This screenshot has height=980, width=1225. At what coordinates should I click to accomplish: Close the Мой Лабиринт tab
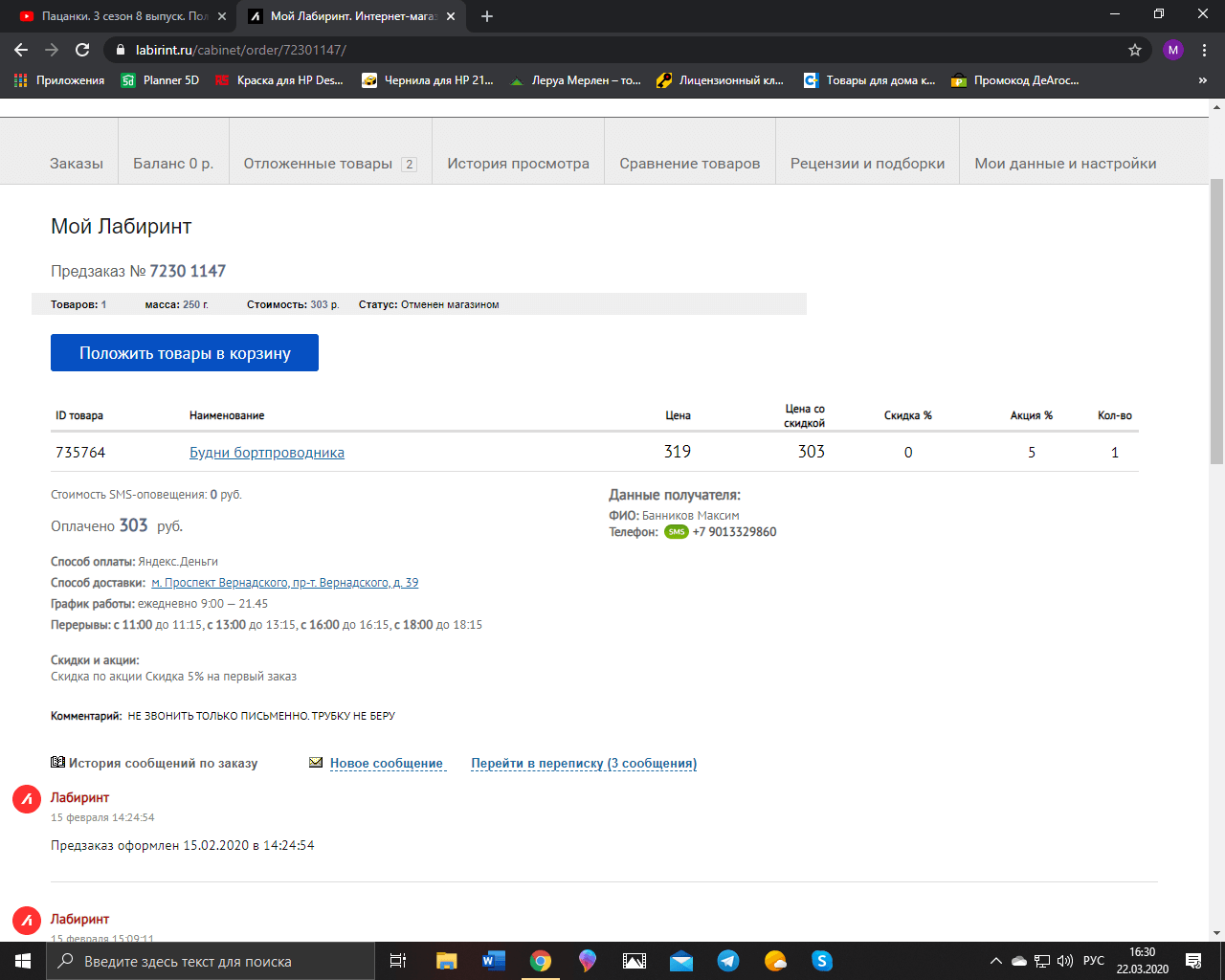coord(451,16)
